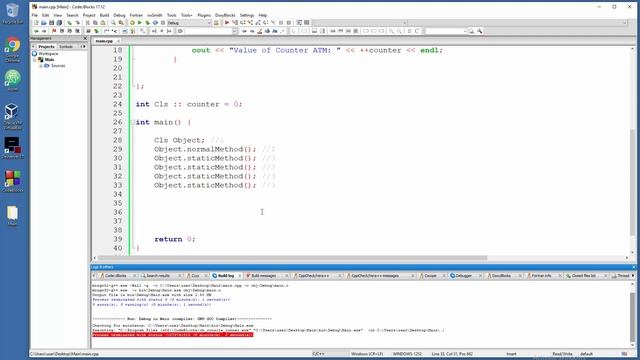
Task: Click the Windows (CR+LF) status bar entry
Action: click(367, 354)
